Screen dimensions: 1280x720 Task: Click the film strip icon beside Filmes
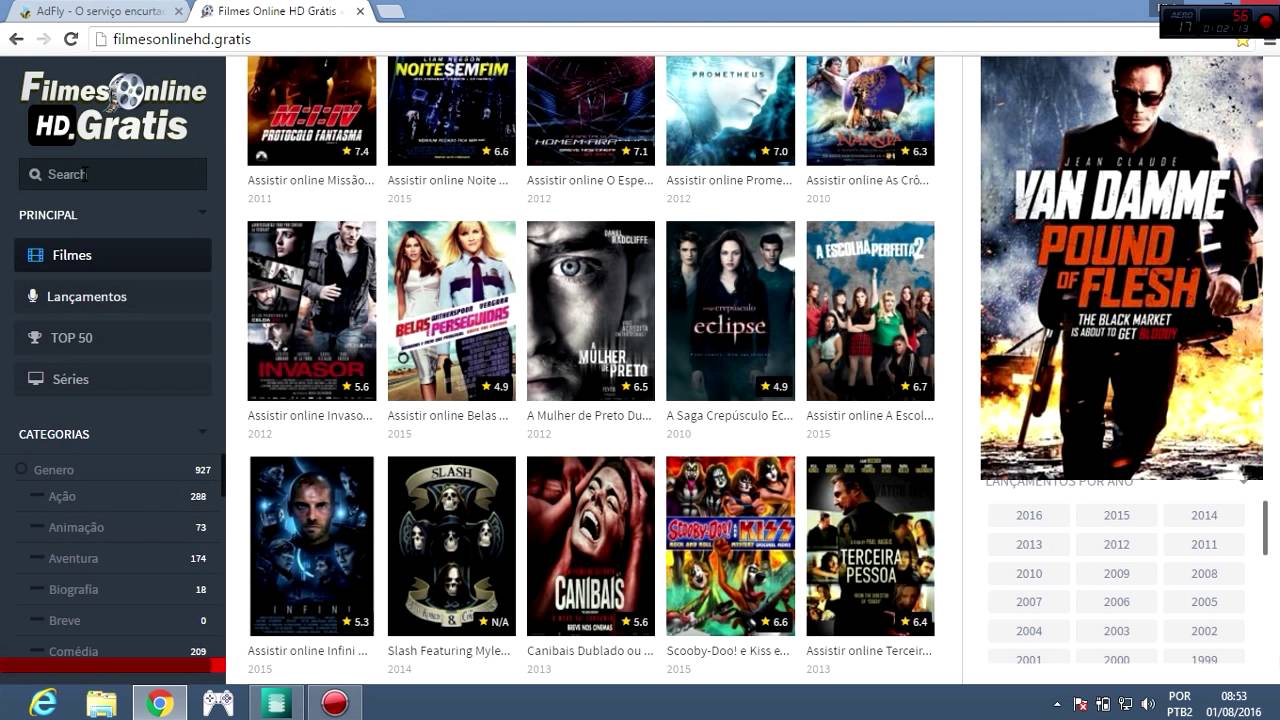tap(36, 255)
